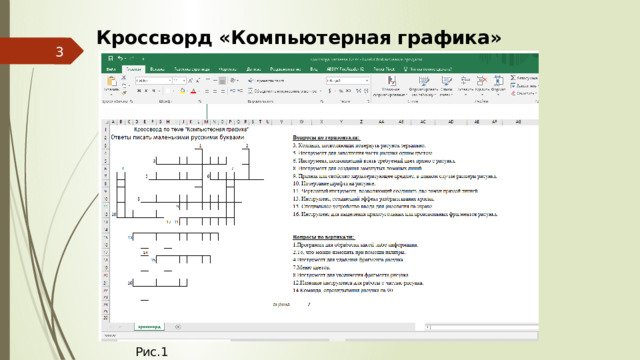Click the Wrap Text button
640x360 pixels.
[267, 81]
